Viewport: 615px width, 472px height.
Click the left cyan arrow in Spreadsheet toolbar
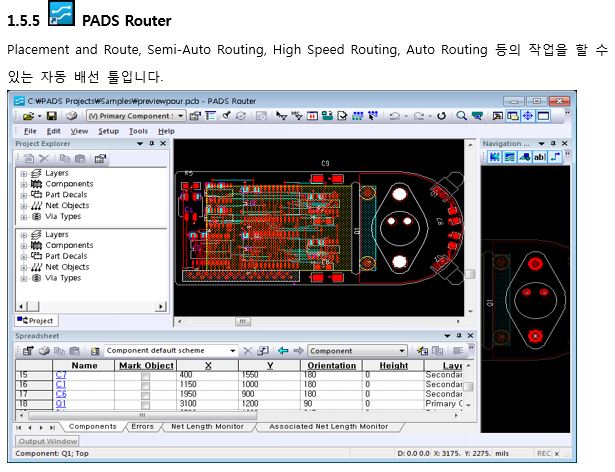(x=283, y=350)
